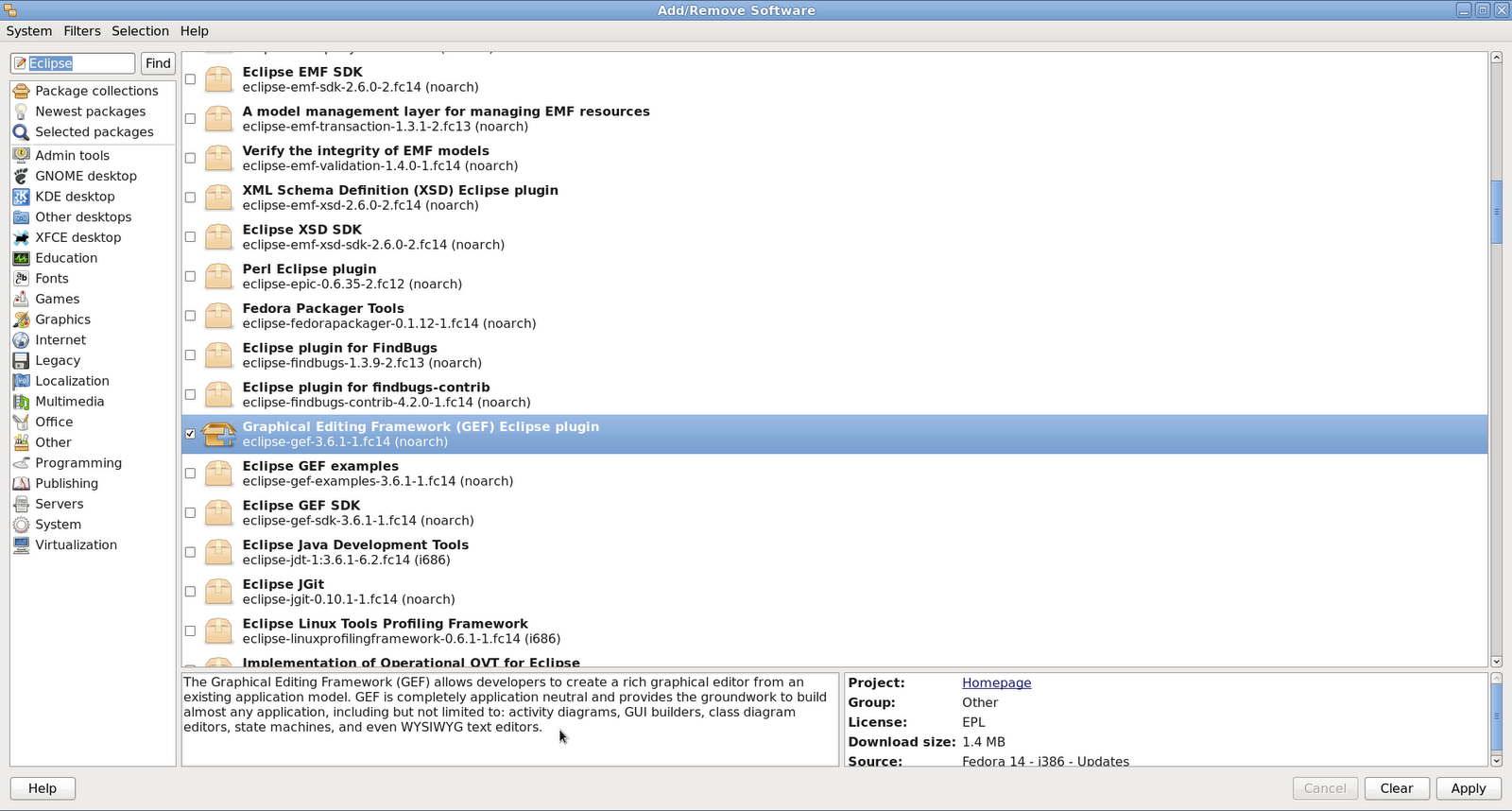Screen dimensions: 1512x811
Task: Select the Office category icon
Action: point(21,422)
